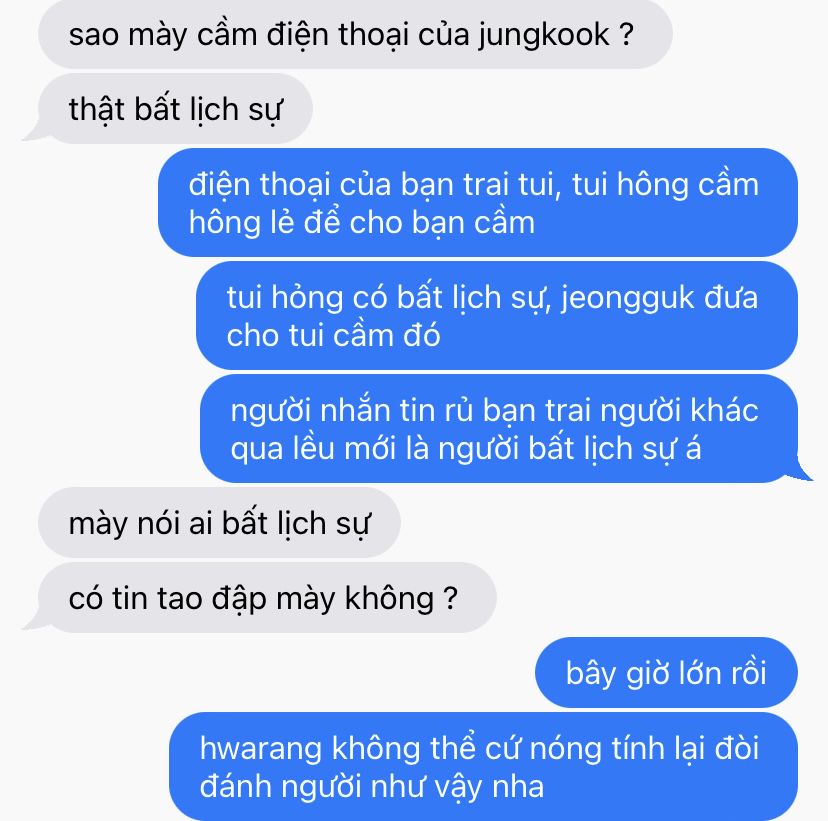The image size is (828, 821).
Task: Click the words 'cho tui cầm đó'
Action: 333,335
